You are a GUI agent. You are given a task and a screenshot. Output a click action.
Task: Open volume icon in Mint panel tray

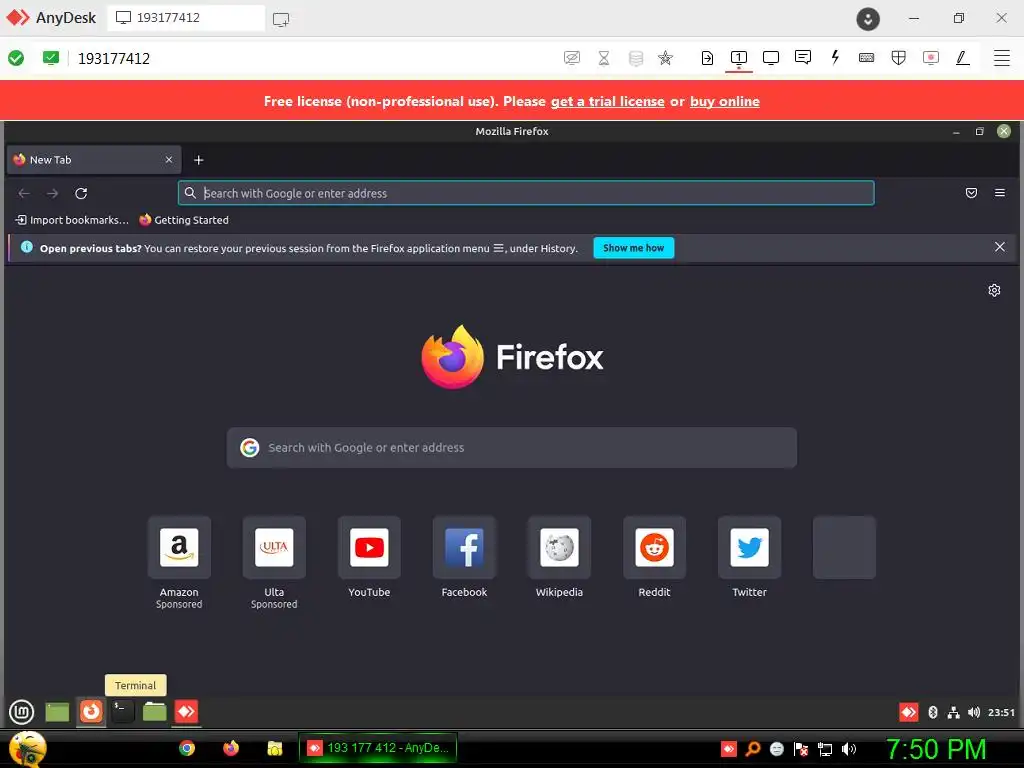tap(974, 712)
